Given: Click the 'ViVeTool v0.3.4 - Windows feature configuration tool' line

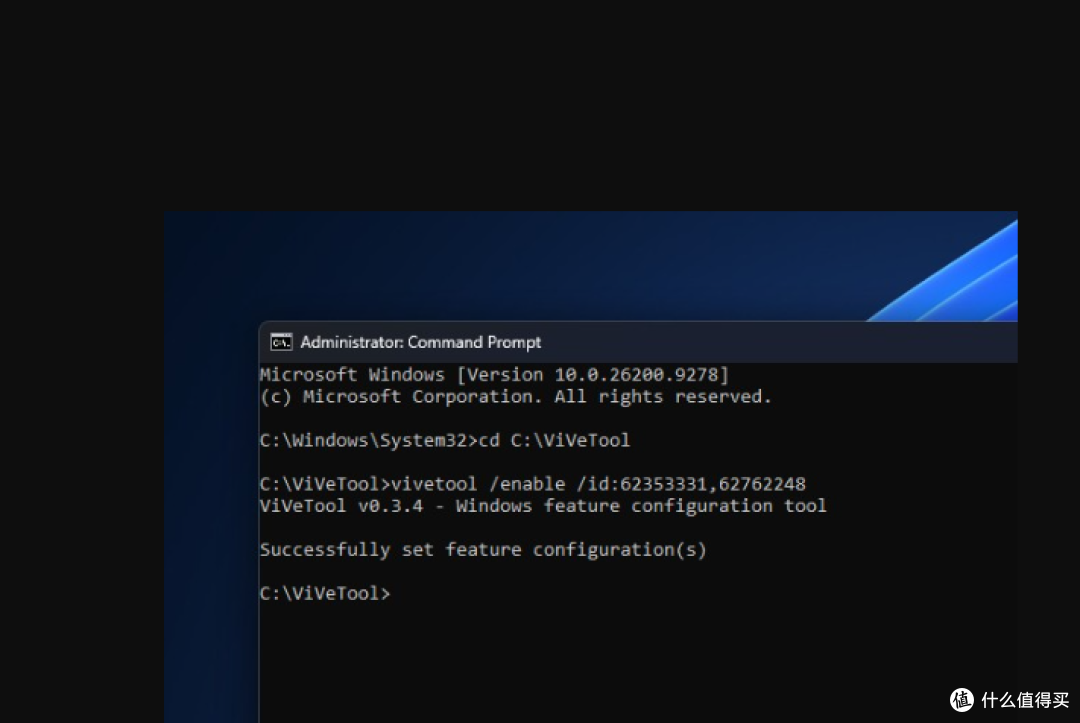Looking at the screenshot, I should 543,506.
